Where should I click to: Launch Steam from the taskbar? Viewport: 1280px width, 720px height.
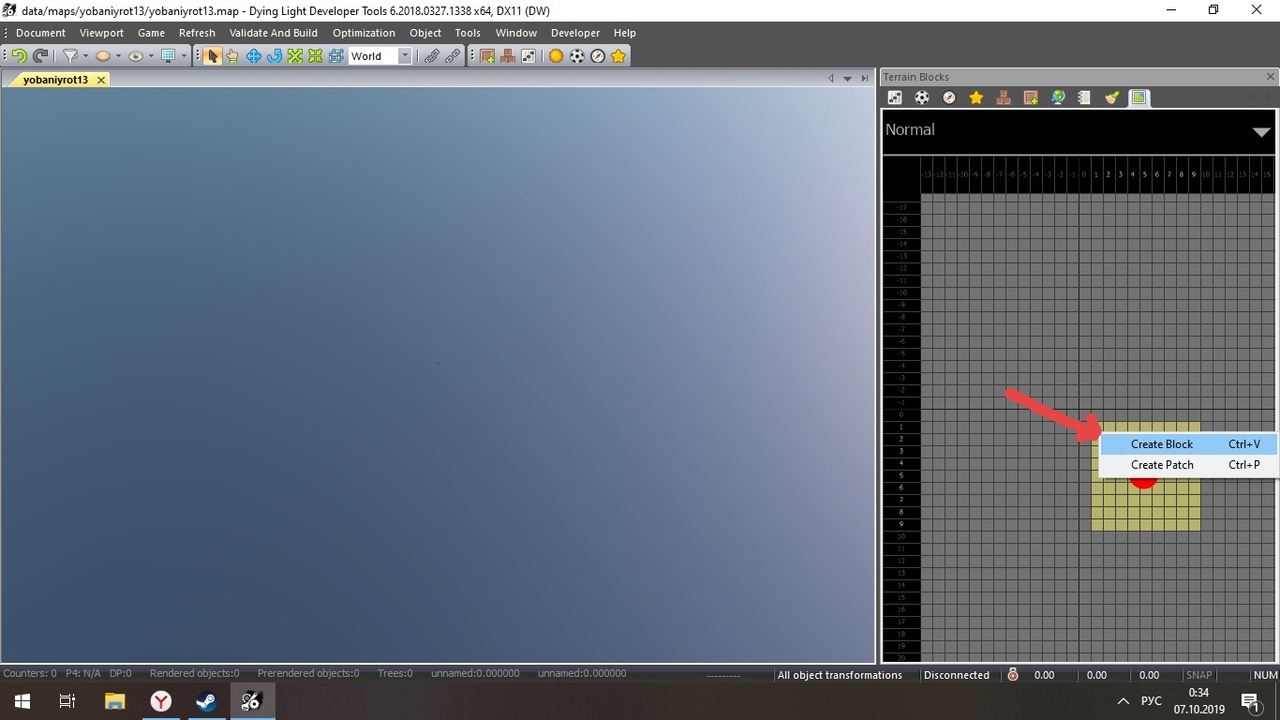coord(206,701)
